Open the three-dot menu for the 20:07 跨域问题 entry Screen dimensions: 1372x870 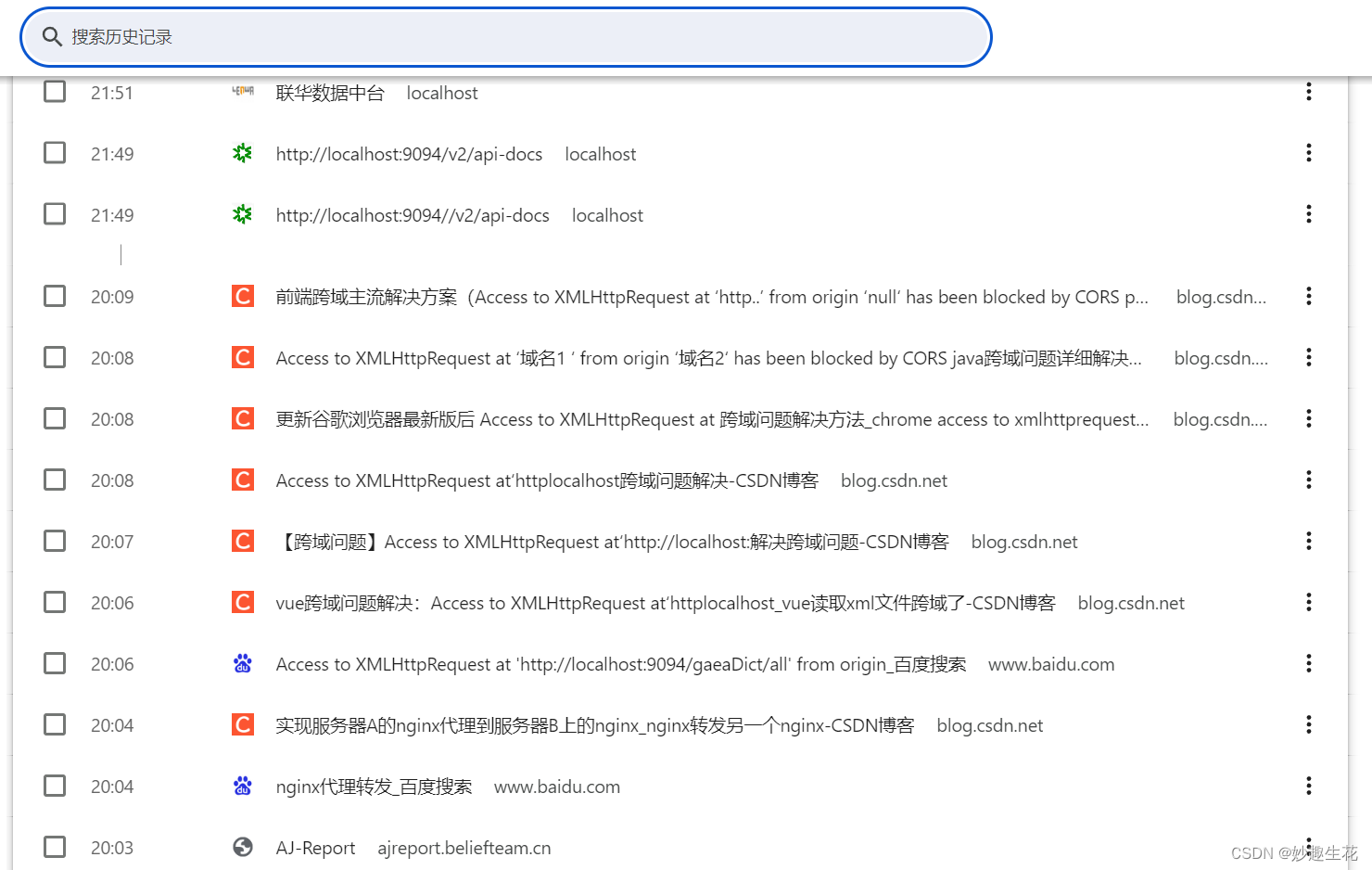(x=1308, y=541)
